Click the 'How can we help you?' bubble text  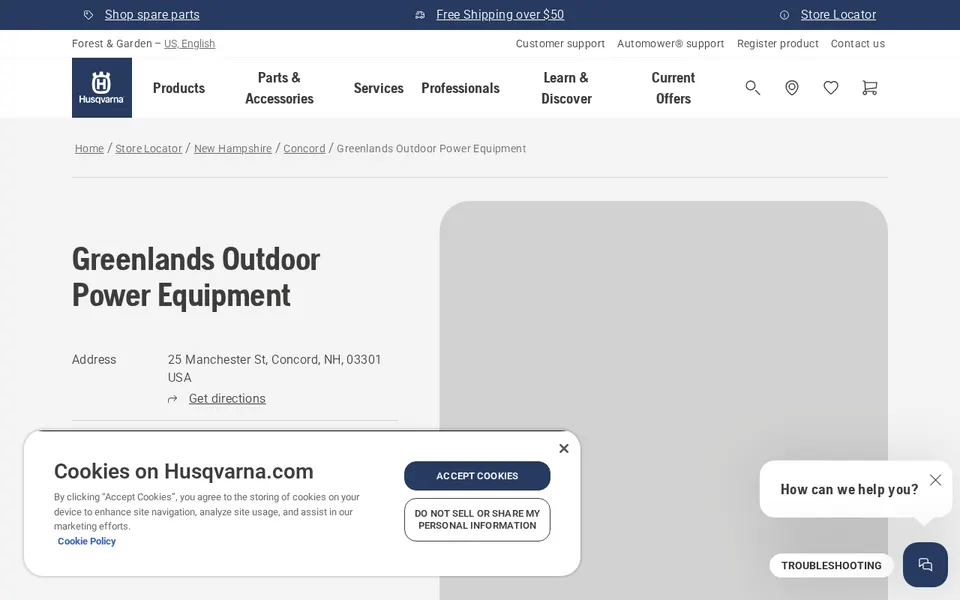(x=849, y=489)
